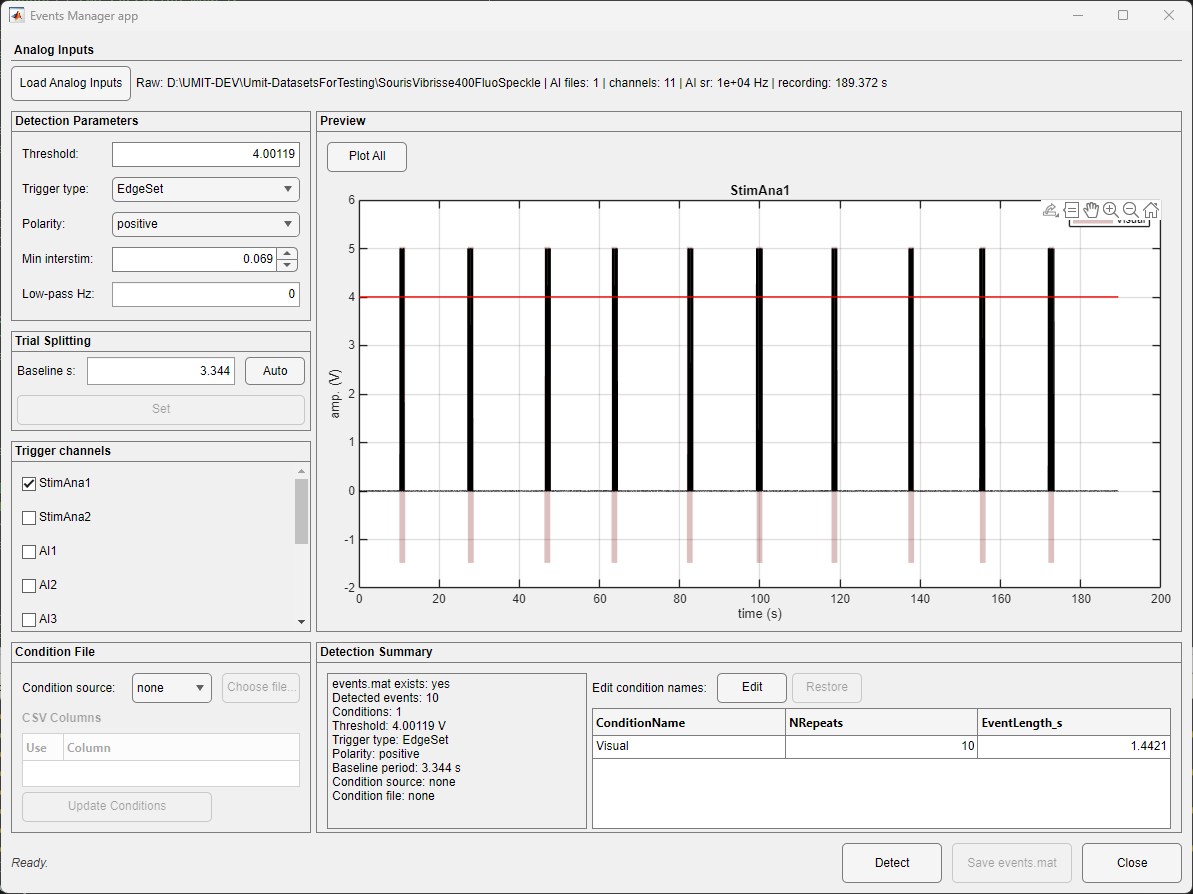Select the data tips tool icon
Viewport: 1193px width, 894px height.
(x=1071, y=210)
